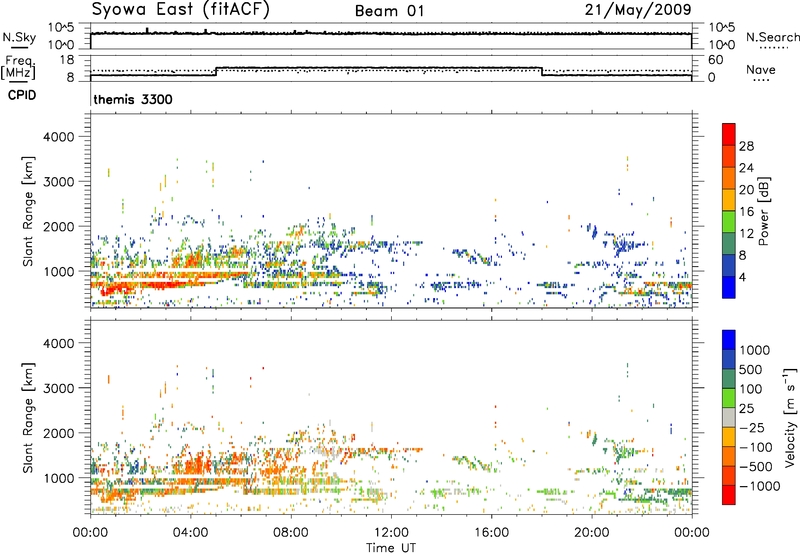Click the "16" tick on Power colorbar

(x=746, y=212)
